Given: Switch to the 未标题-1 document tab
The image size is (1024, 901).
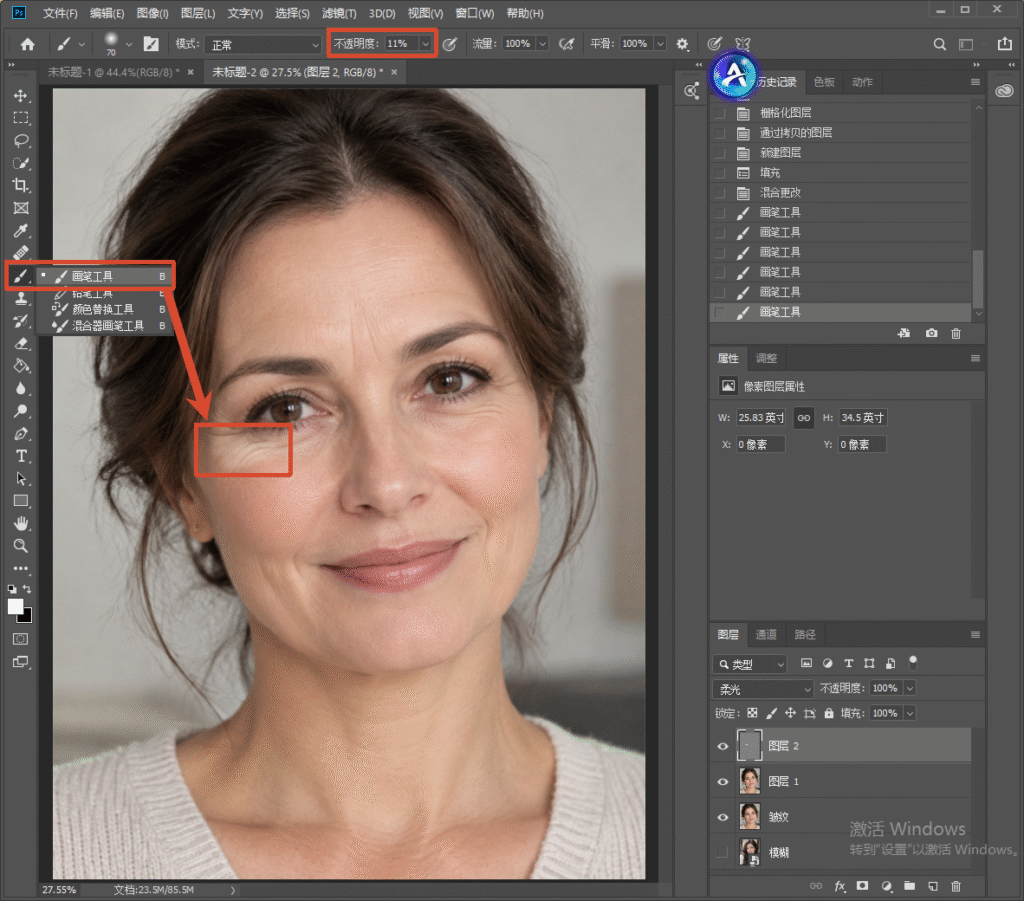Looking at the screenshot, I should point(113,72).
